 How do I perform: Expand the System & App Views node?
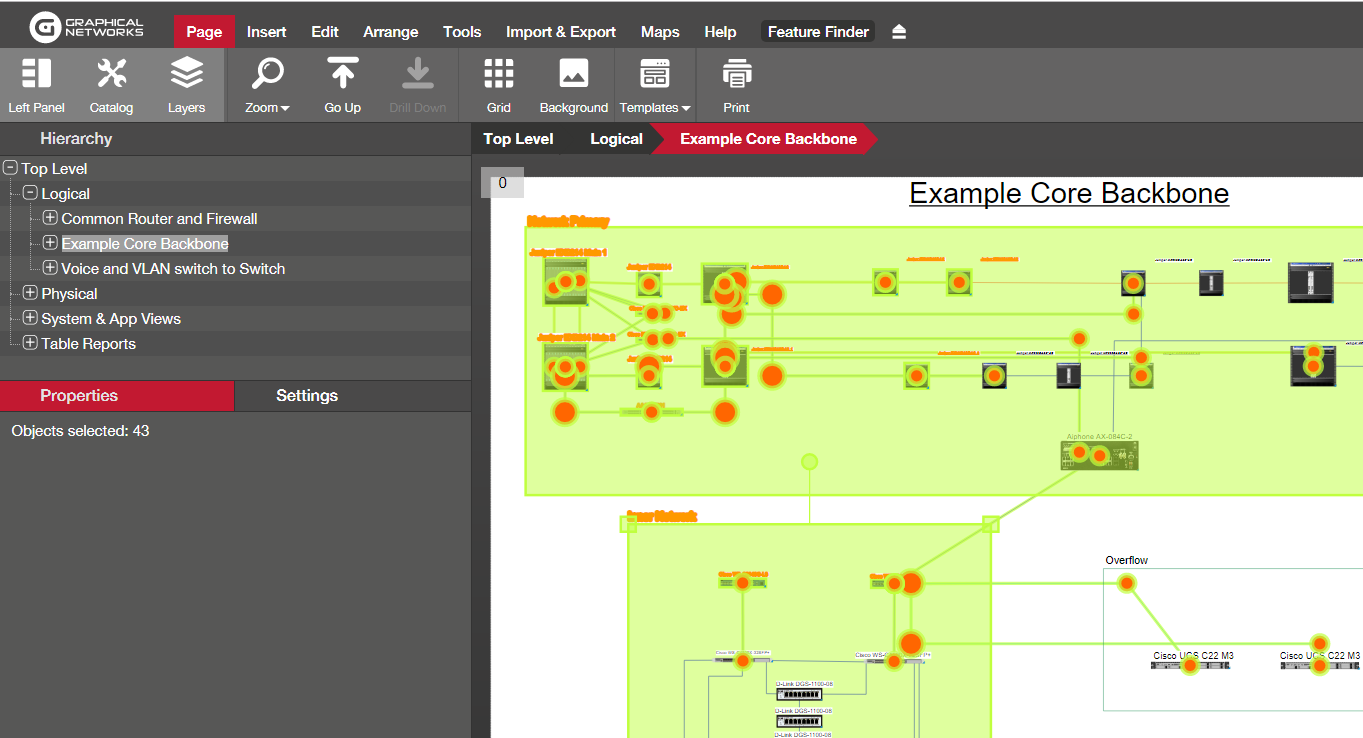tap(30, 318)
